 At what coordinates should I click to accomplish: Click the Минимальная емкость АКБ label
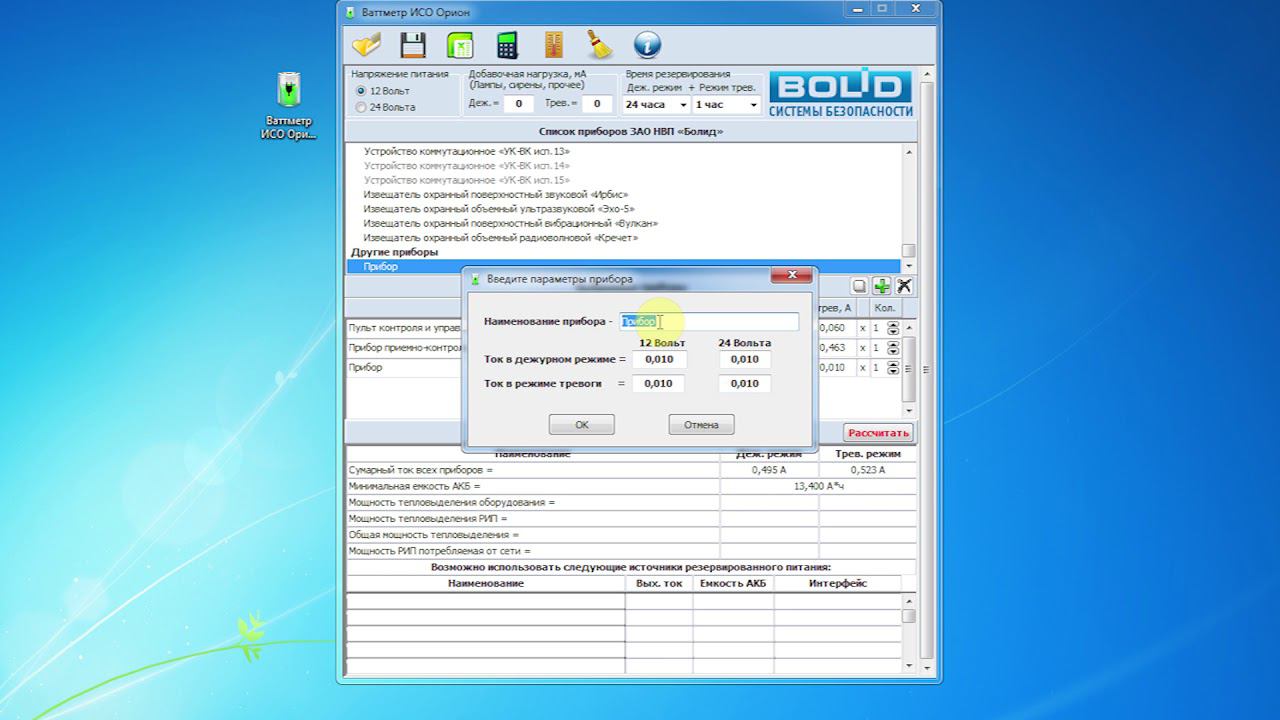coord(414,486)
